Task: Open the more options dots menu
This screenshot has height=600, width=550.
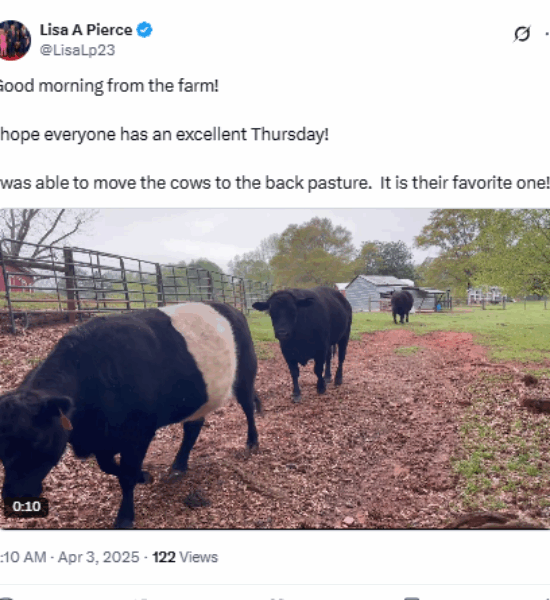Action: point(547,34)
